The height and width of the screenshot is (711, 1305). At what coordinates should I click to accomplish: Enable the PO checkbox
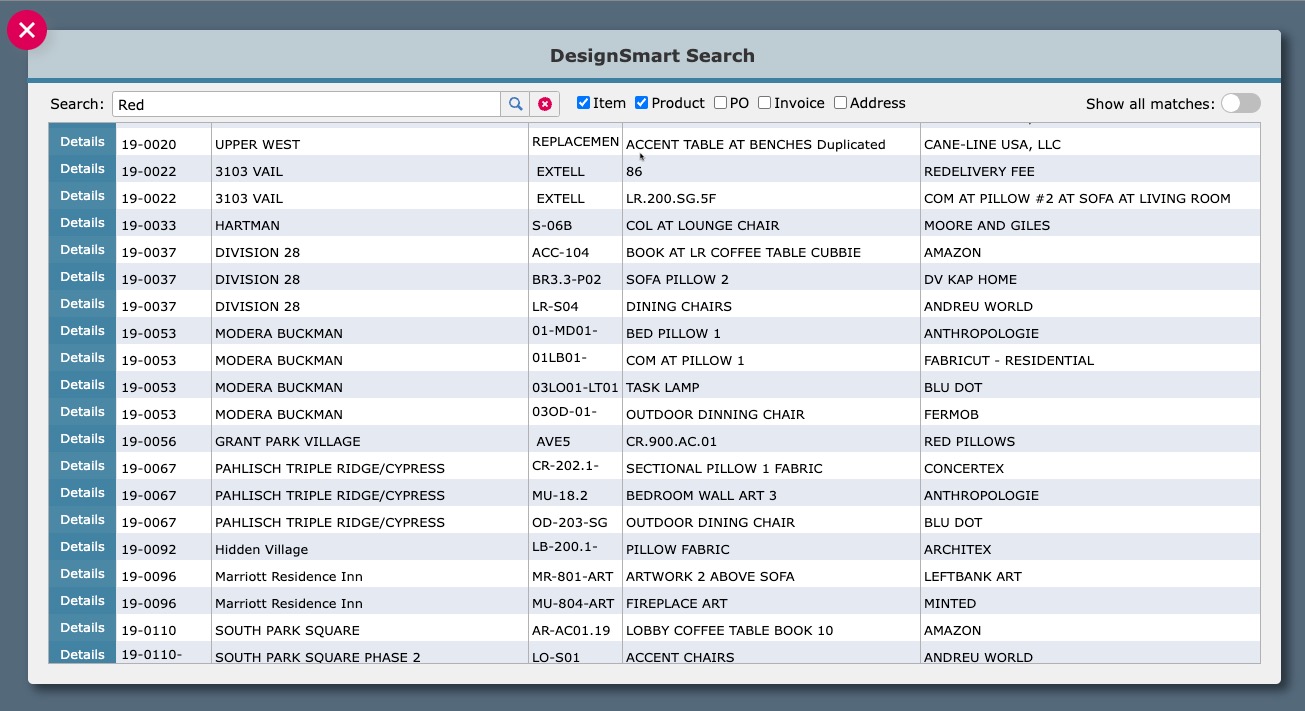(x=720, y=103)
